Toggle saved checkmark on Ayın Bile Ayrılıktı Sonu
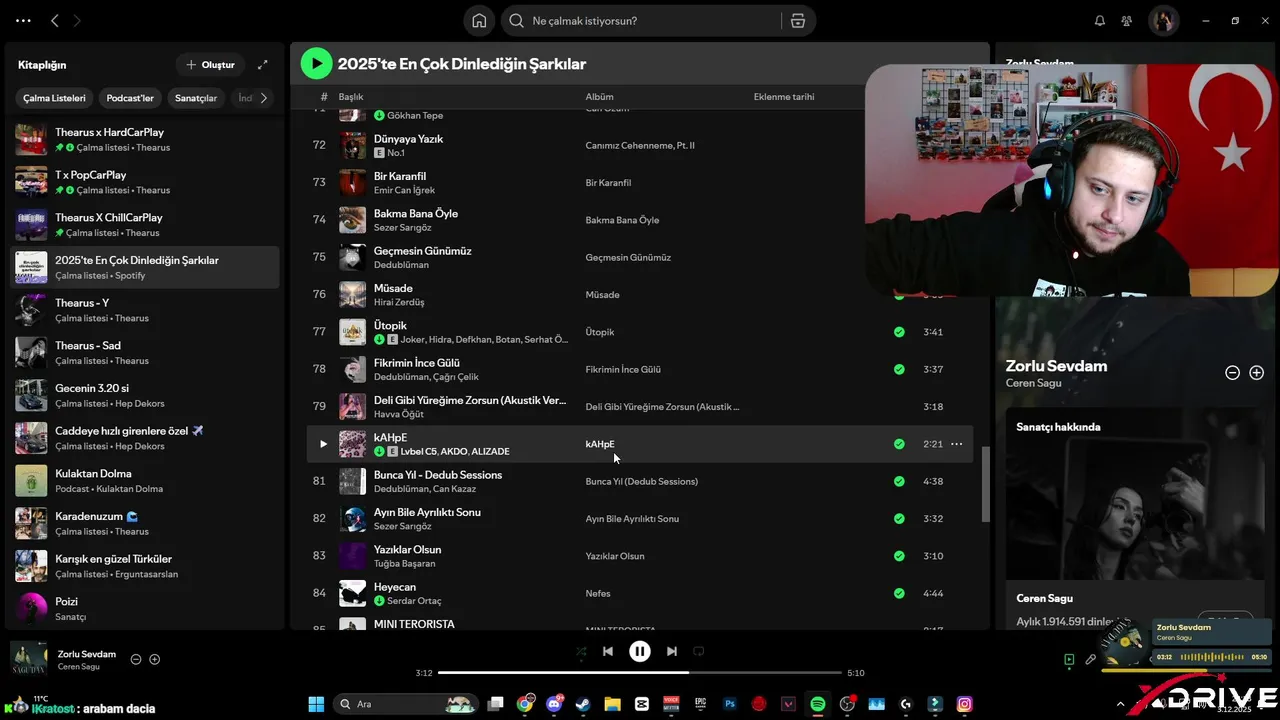The height and width of the screenshot is (720, 1280). pyautogui.click(x=899, y=518)
